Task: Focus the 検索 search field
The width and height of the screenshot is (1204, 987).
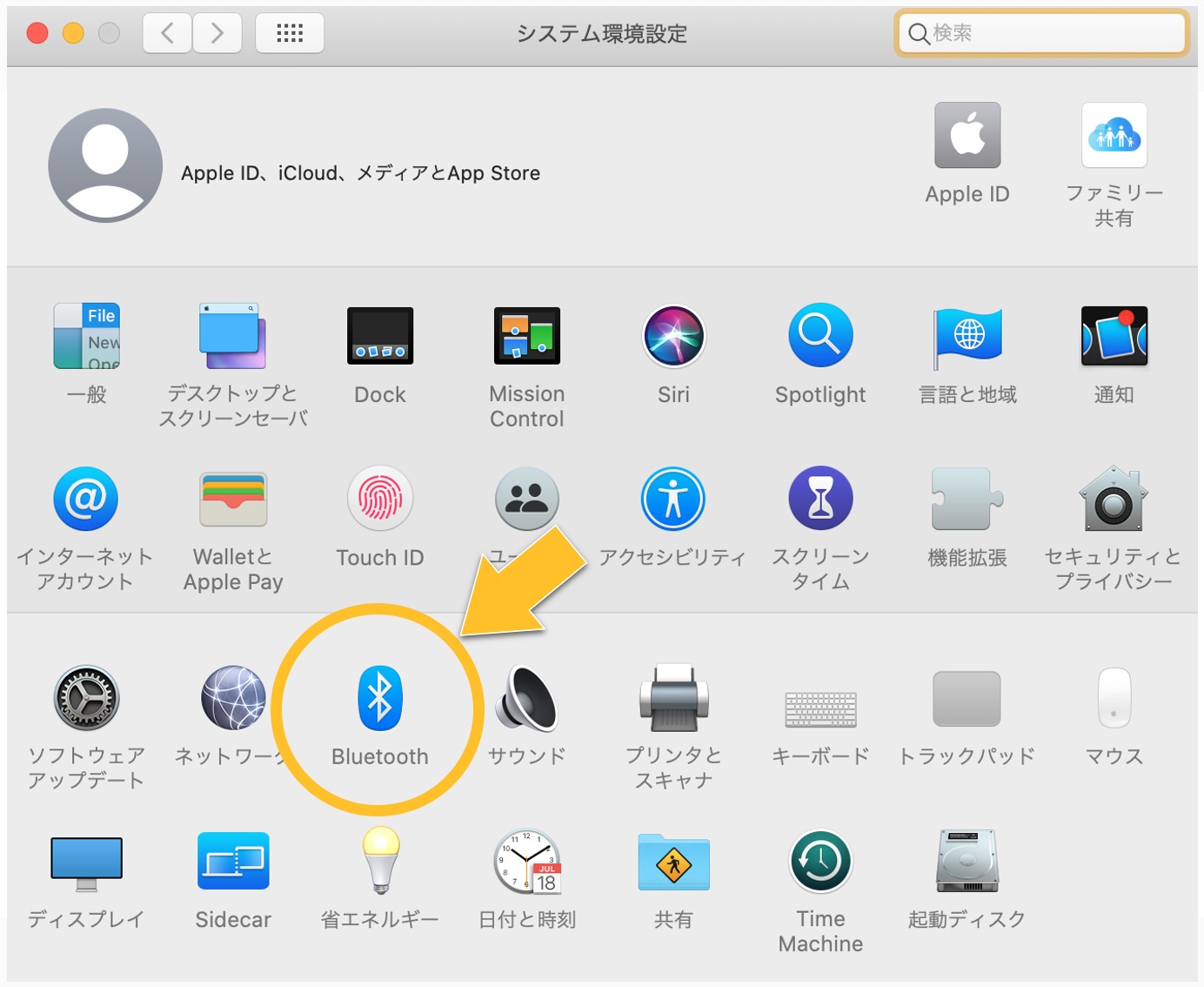Action: point(1041,33)
